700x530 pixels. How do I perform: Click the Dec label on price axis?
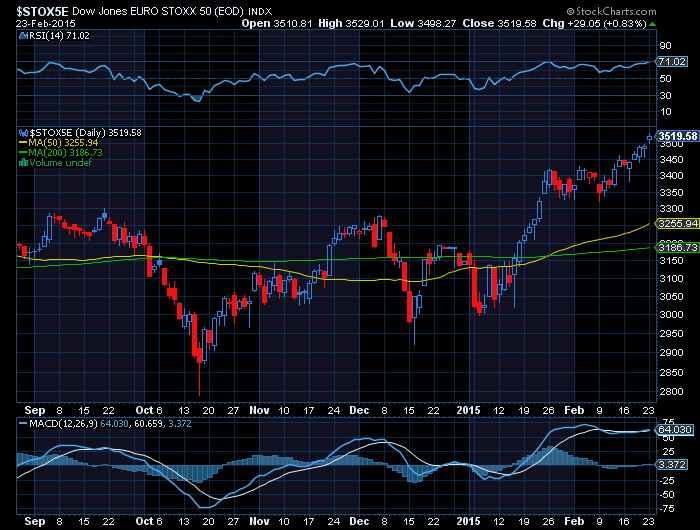click(359, 410)
